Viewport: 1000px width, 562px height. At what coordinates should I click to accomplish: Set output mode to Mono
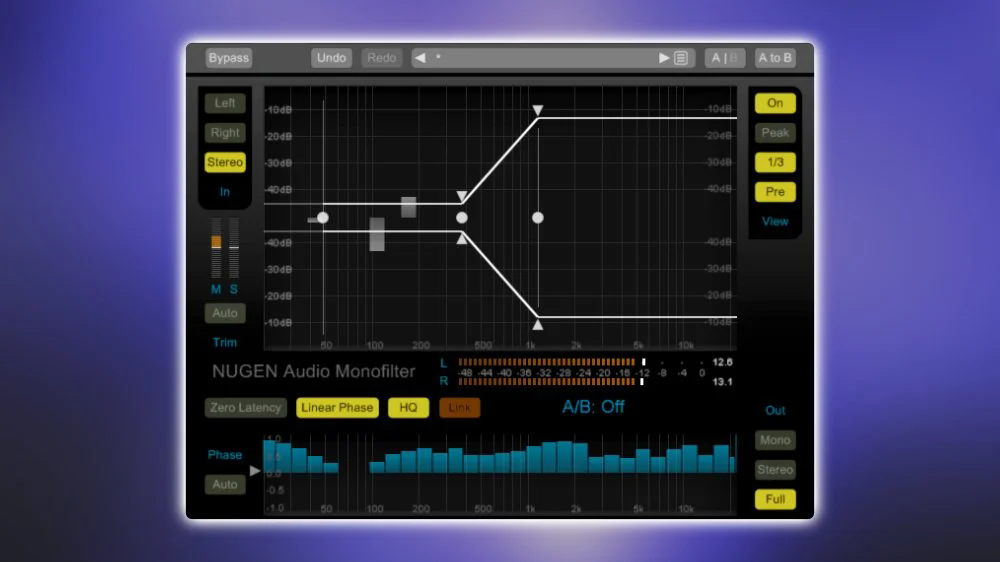point(775,440)
